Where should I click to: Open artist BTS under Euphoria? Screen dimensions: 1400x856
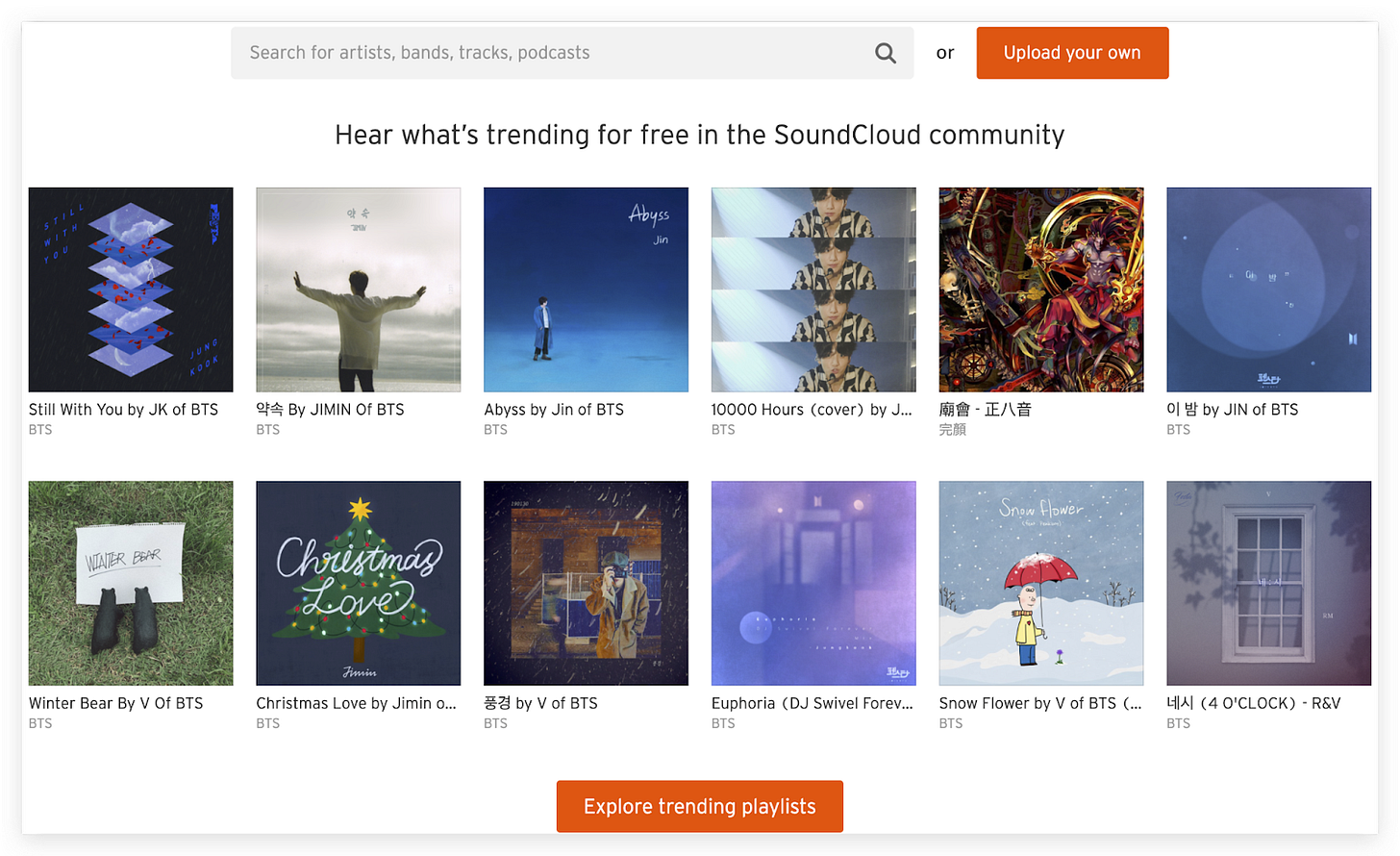[723, 723]
